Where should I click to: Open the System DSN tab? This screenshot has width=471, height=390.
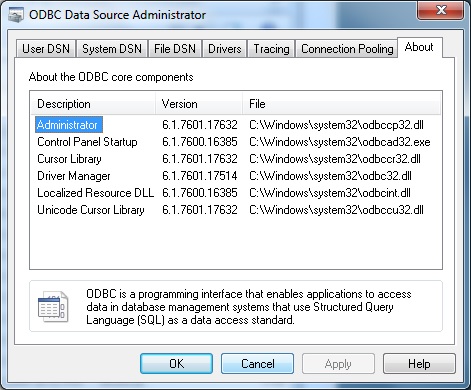point(112,49)
